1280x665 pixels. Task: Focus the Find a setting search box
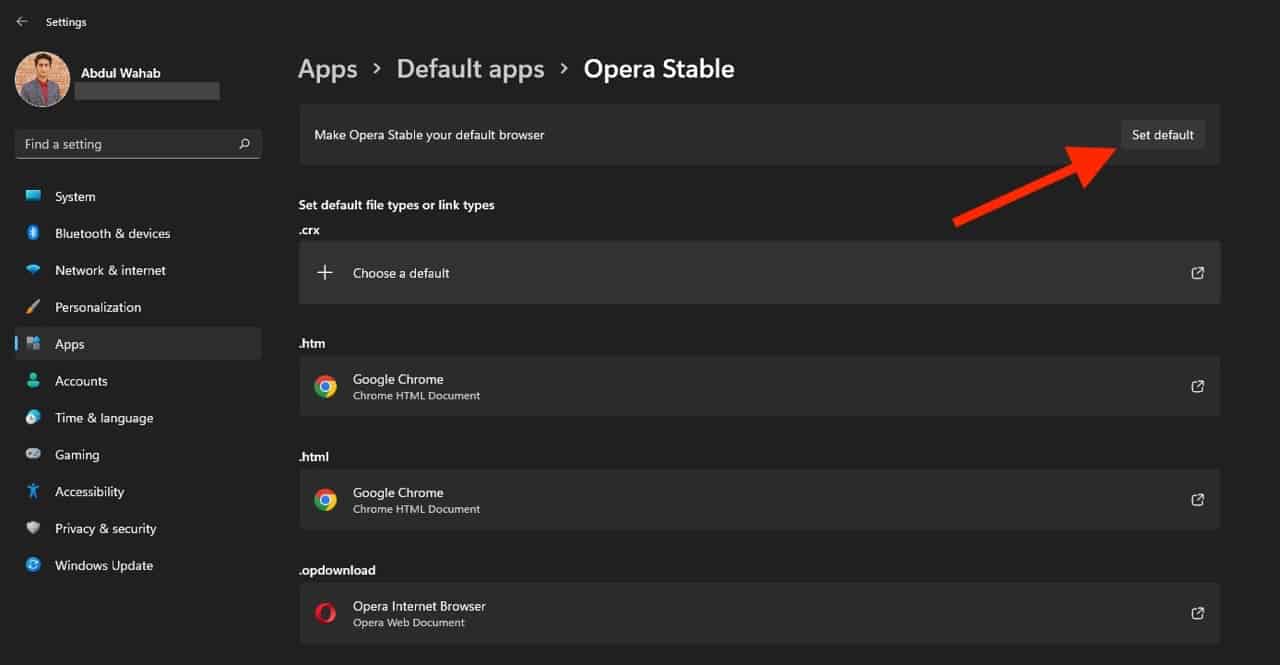click(138, 144)
